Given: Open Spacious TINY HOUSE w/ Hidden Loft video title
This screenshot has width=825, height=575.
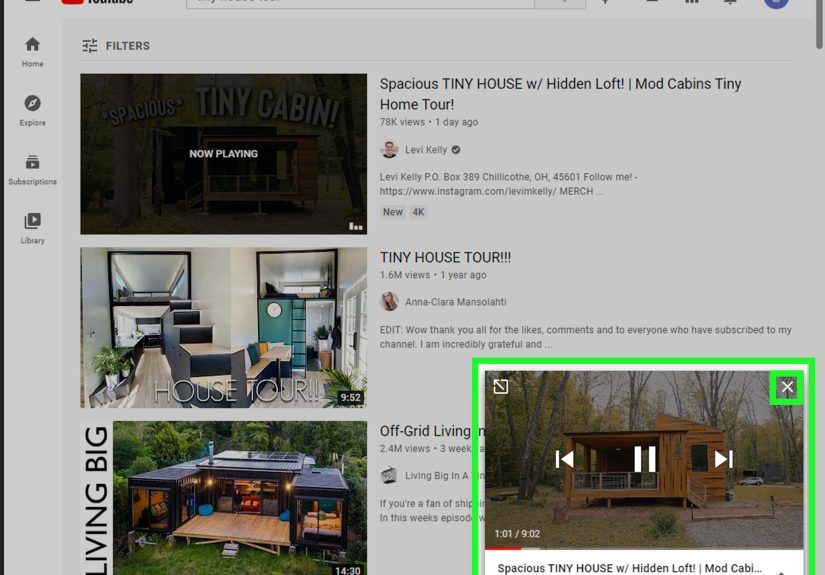Looking at the screenshot, I should (560, 94).
